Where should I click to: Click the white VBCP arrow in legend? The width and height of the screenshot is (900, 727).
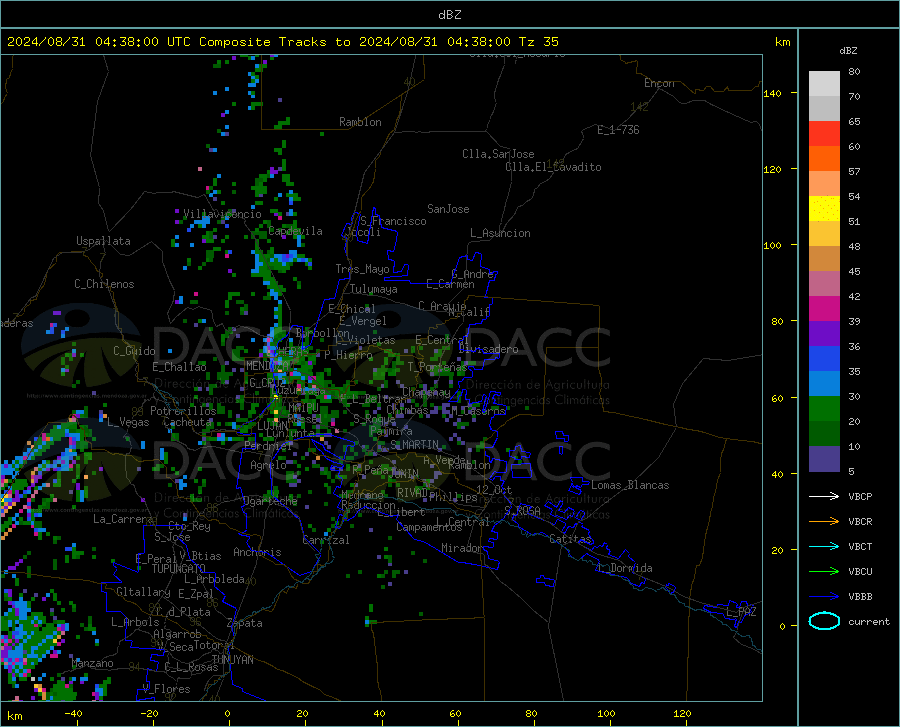(x=824, y=496)
